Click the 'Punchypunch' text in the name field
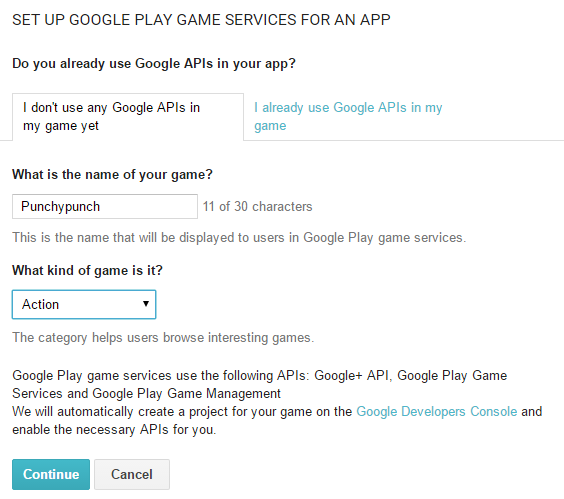This screenshot has height=499, width=564. [60, 207]
